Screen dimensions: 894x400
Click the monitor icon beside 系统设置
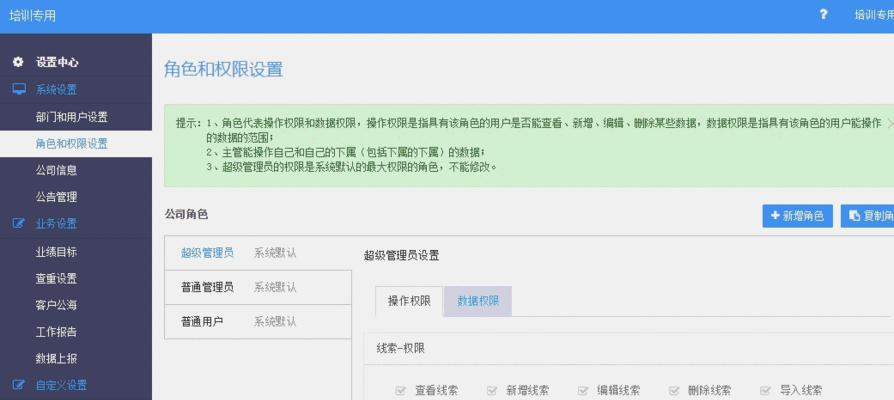pos(19,89)
